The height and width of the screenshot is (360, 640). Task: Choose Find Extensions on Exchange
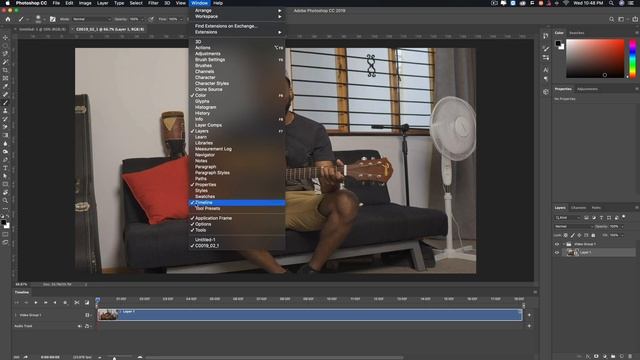pos(237,26)
